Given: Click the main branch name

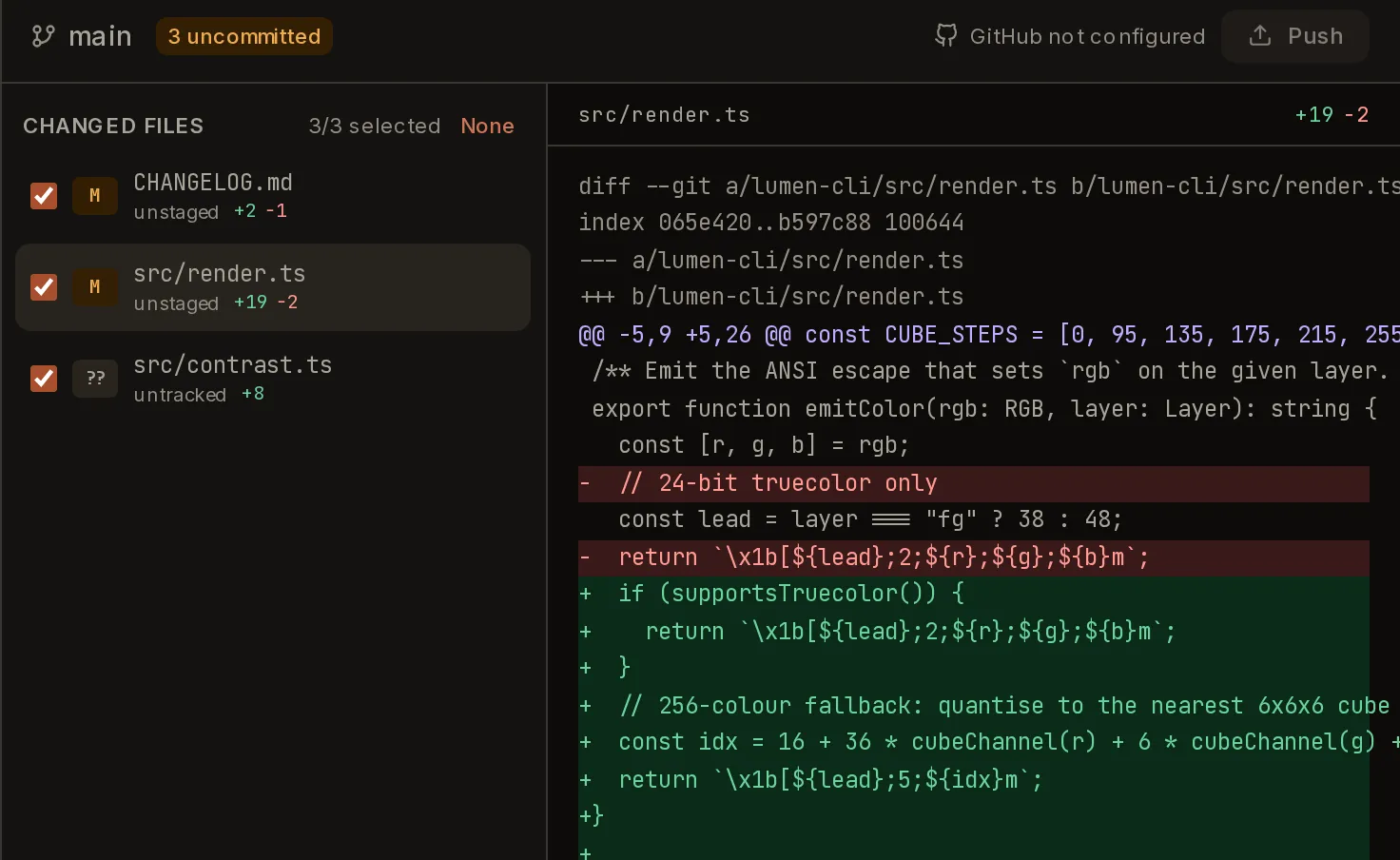Looking at the screenshot, I should 100,36.
